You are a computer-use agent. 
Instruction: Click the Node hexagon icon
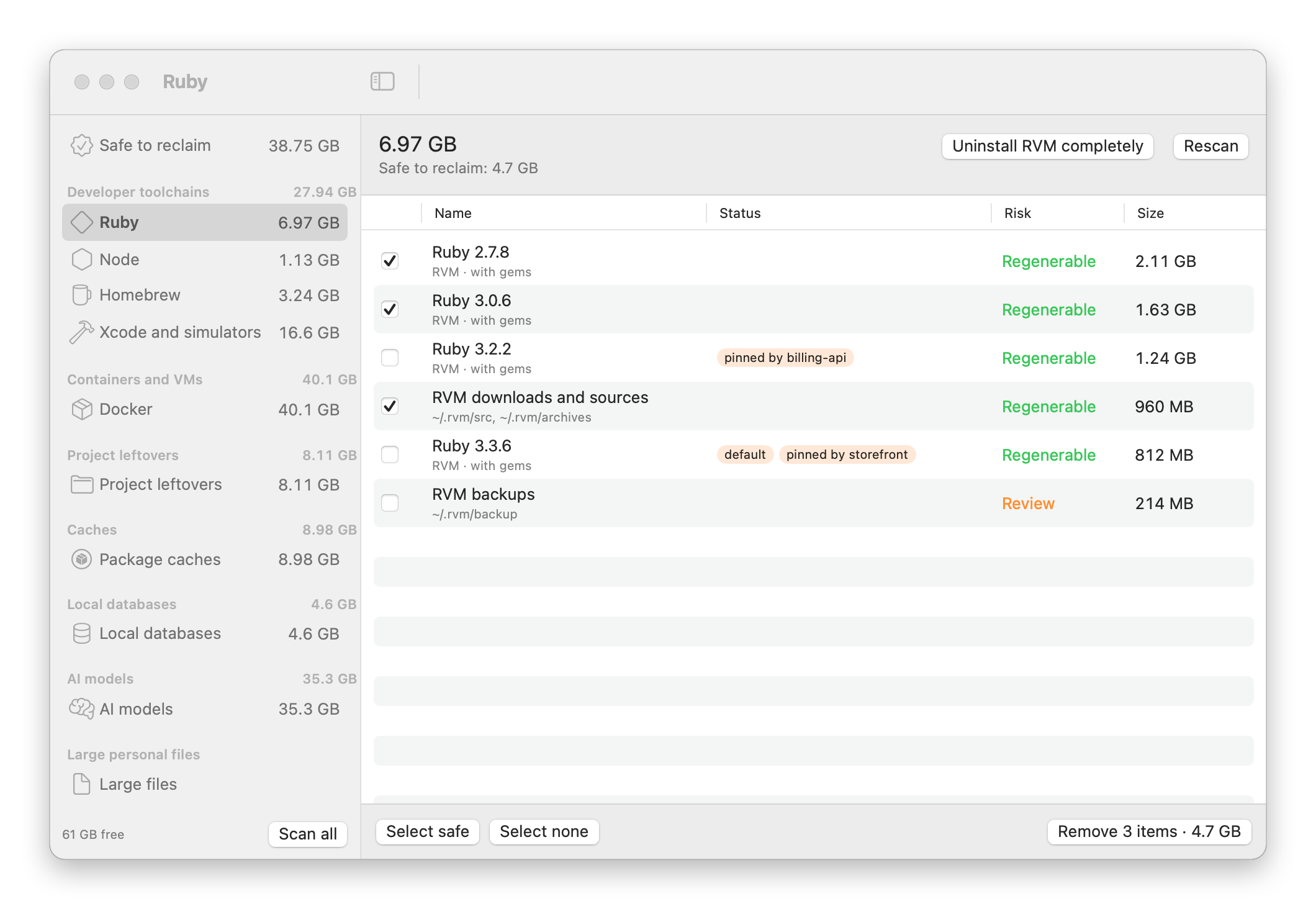click(x=81, y=260)
